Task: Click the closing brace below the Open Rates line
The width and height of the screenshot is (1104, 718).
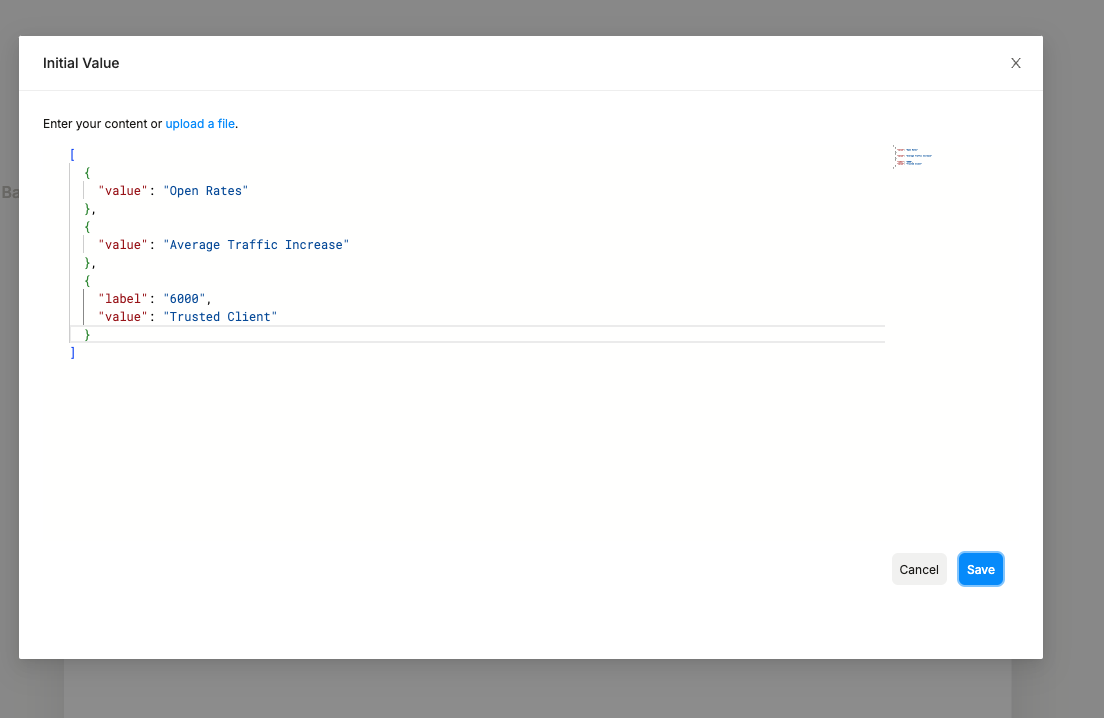Action: click(x=88, y=209)
